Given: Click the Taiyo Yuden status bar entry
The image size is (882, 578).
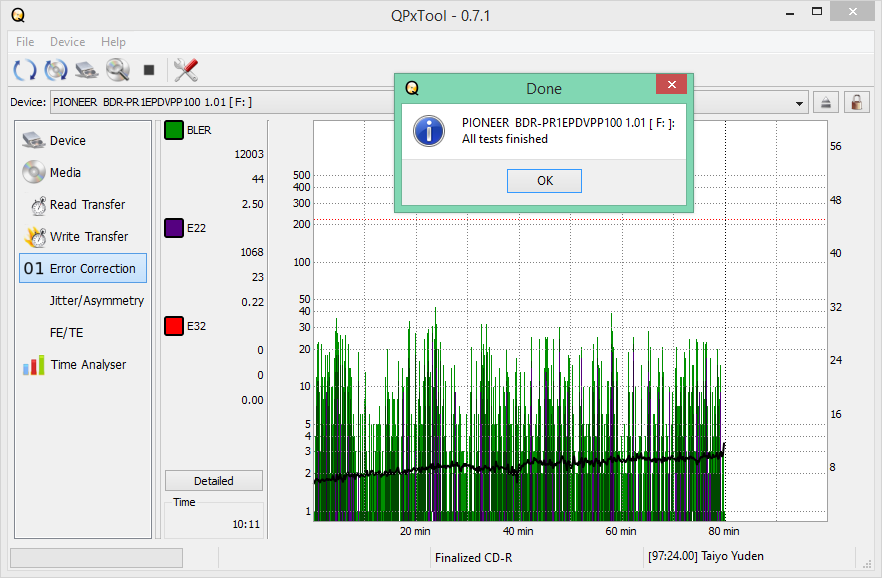Looking at the screenshot, I should point(706,556).
